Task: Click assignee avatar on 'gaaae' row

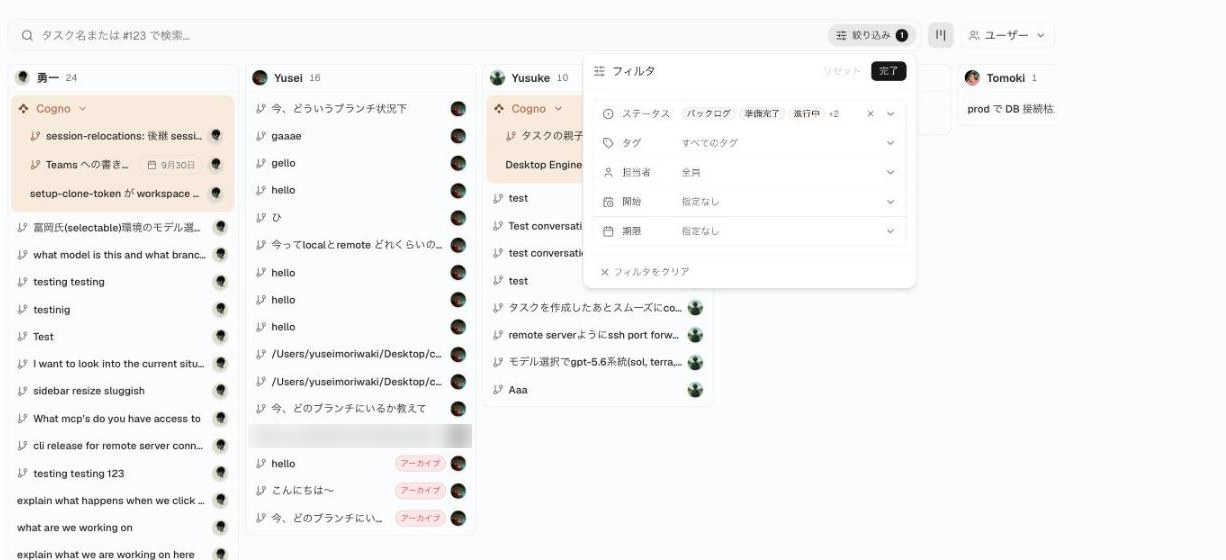Action: click(x=458, y=136)
